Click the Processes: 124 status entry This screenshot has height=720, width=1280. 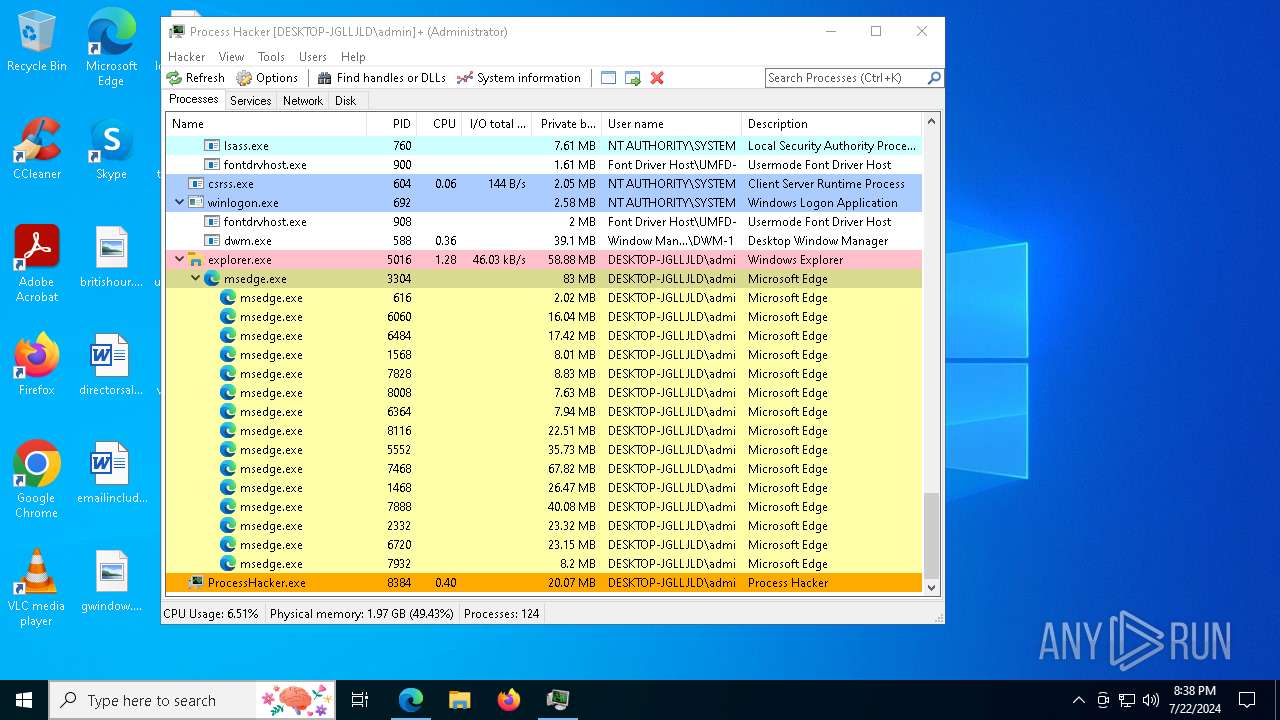tap(502, 613)
